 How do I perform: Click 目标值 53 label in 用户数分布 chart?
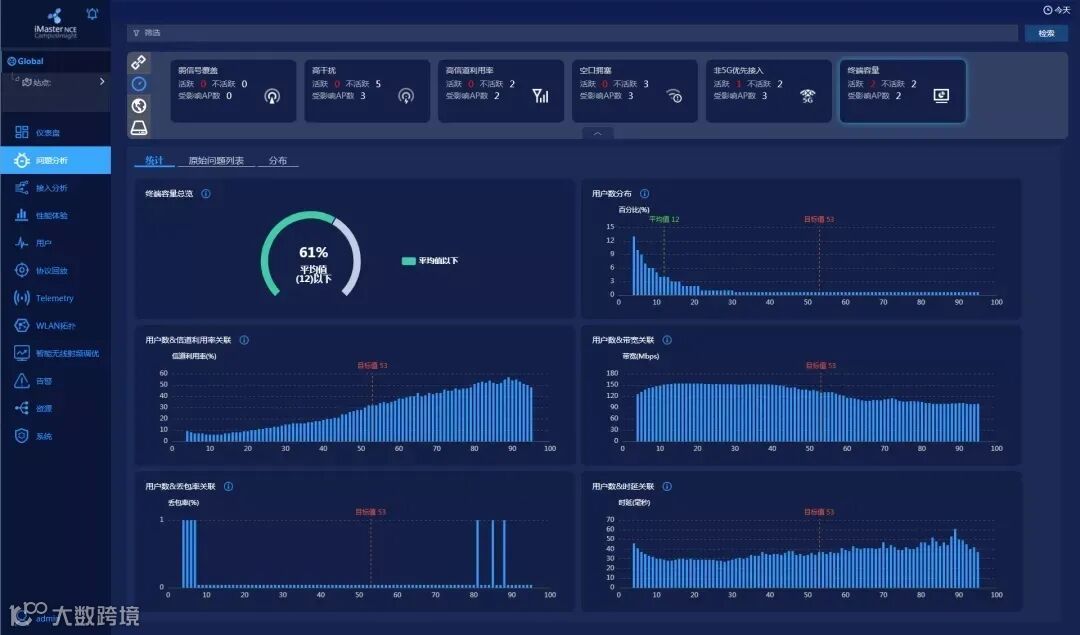[819, 219]
